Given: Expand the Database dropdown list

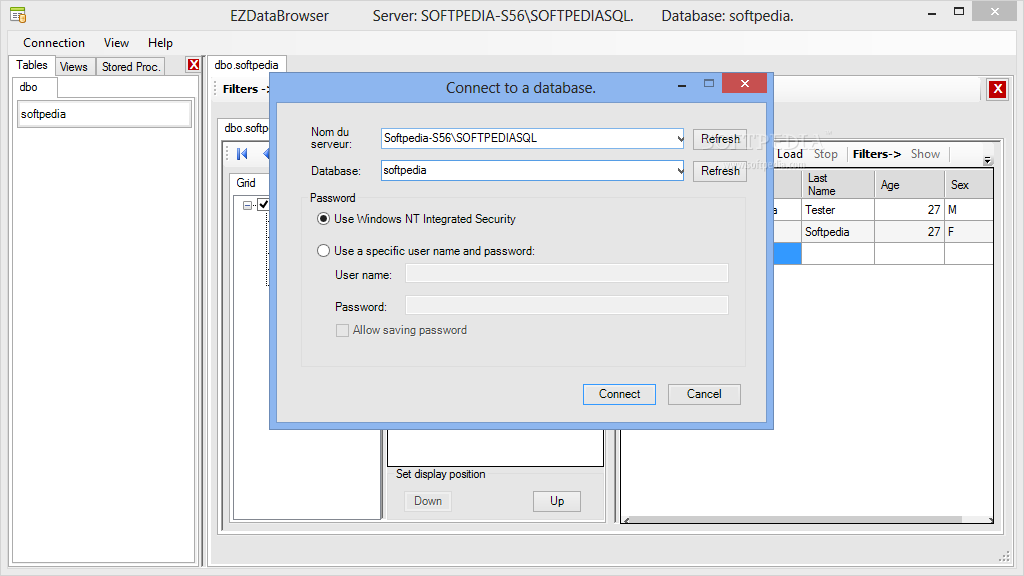Looking at the screenshot, I should [x=680, y=170].
